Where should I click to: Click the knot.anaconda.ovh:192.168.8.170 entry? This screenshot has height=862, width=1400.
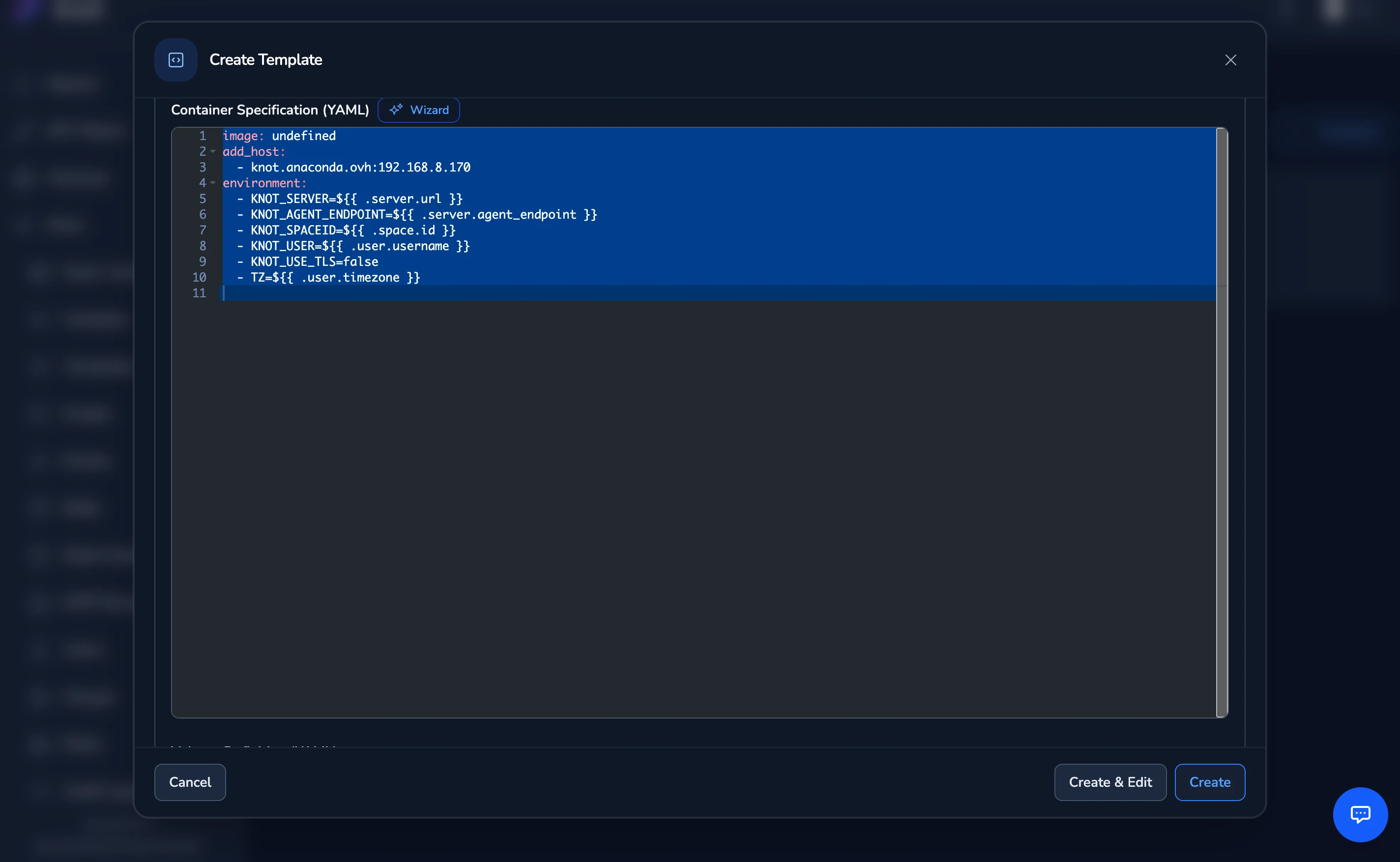tap(360, 167)
